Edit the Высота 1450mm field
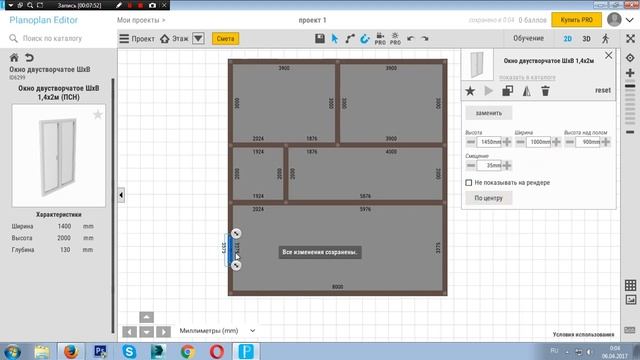Screen dimensions: 640x360 pos(489,142)
